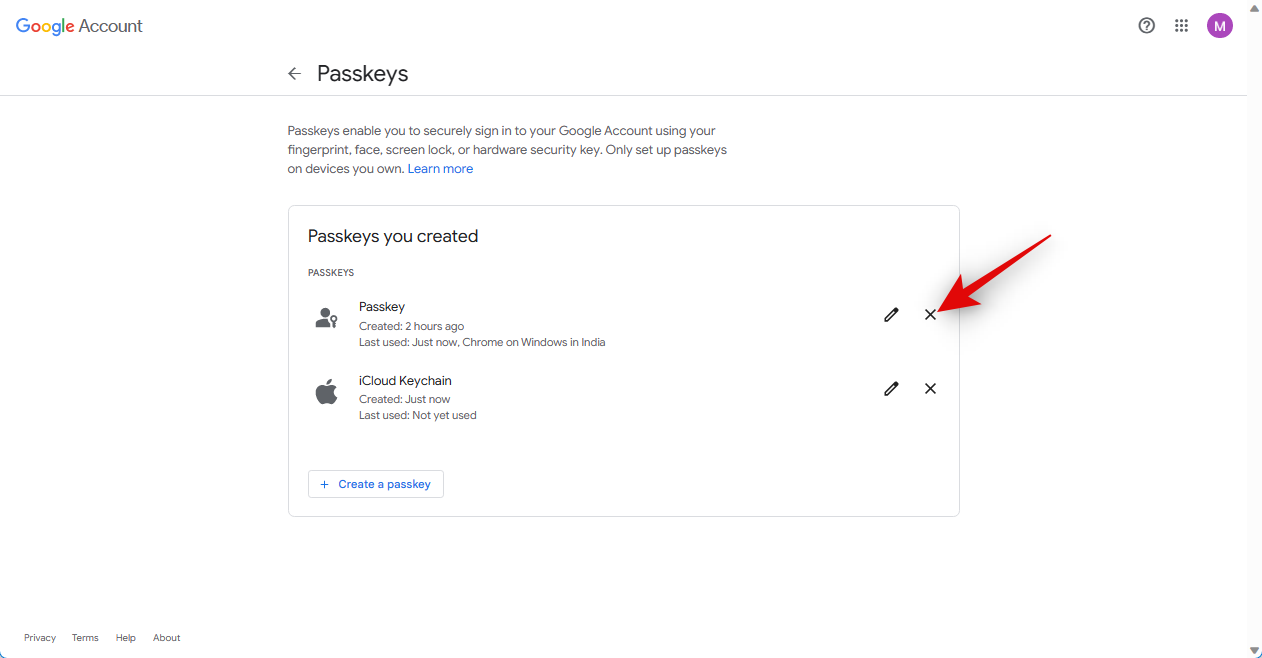Screen dimensions: 1262x658
Task: Click the scrollbar up arrow
Action: [1254, 8]
